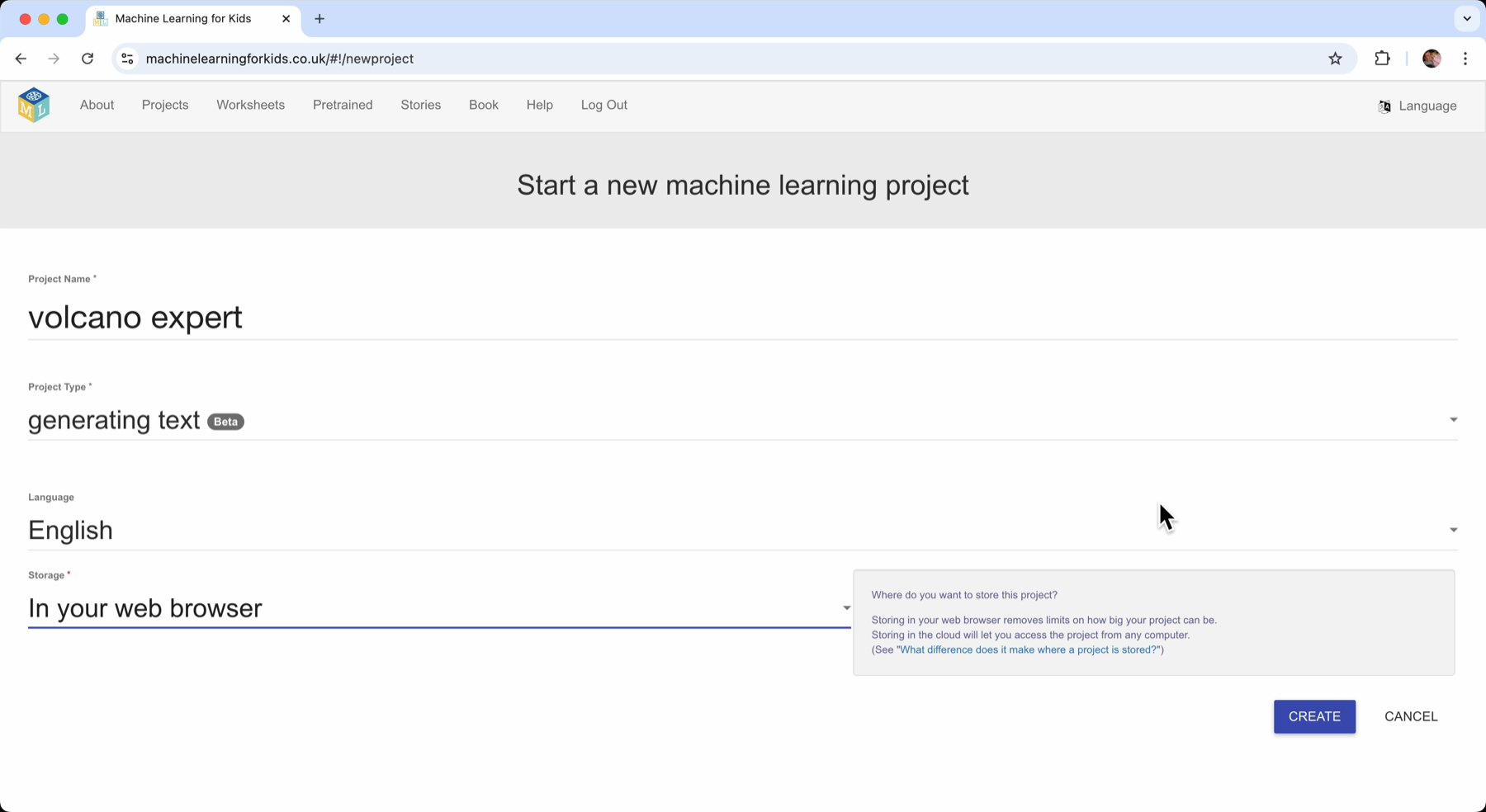Reload the page
The height and width of the screenshot is (812, 1486).
(88, 59)
